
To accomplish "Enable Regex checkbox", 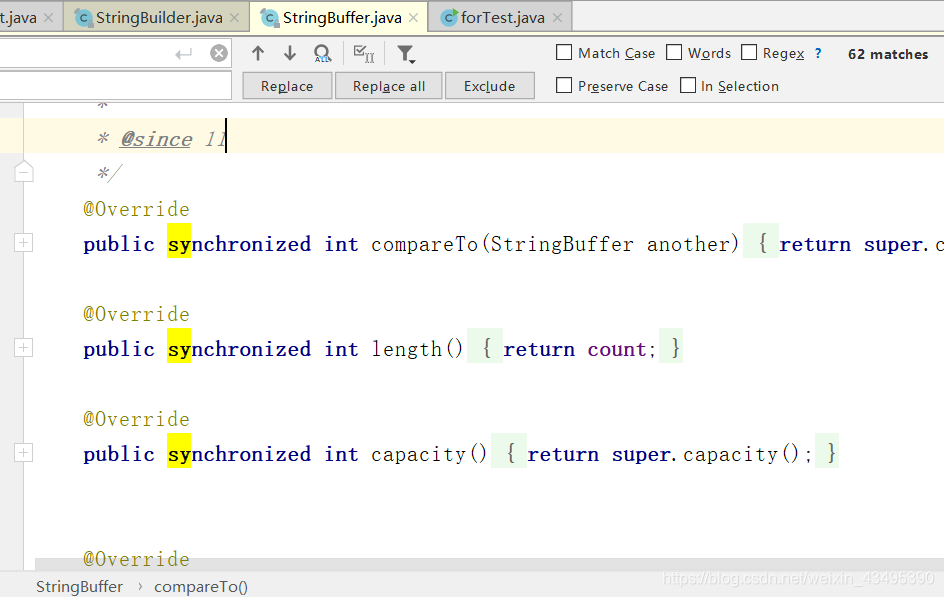I will point(748,52).
